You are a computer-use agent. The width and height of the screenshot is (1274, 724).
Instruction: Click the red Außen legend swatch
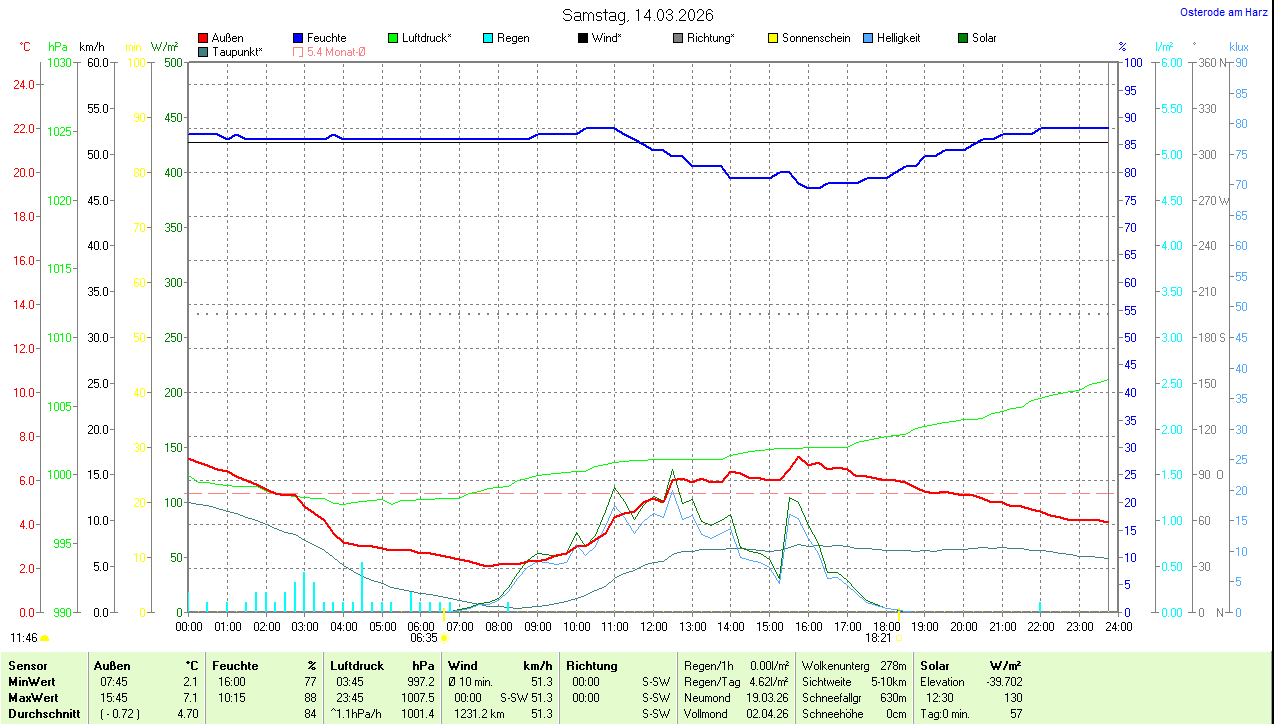(204, 38)
